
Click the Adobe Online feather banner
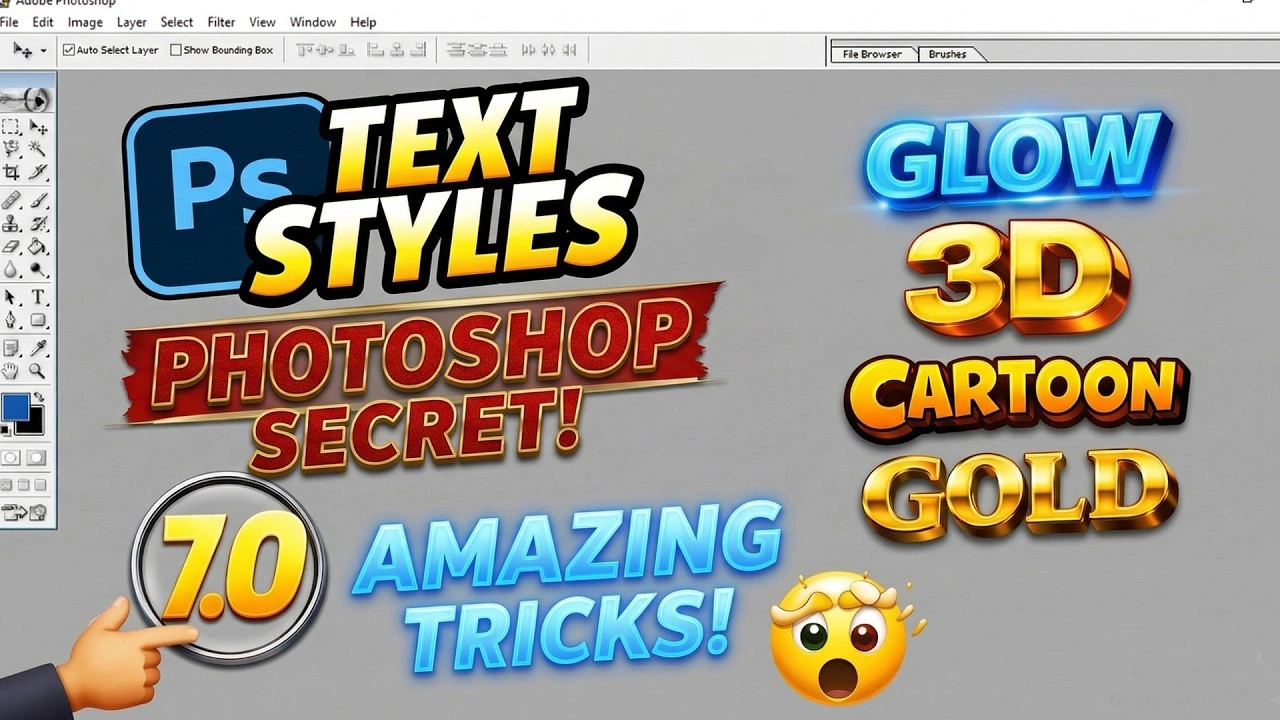[26, 99]
